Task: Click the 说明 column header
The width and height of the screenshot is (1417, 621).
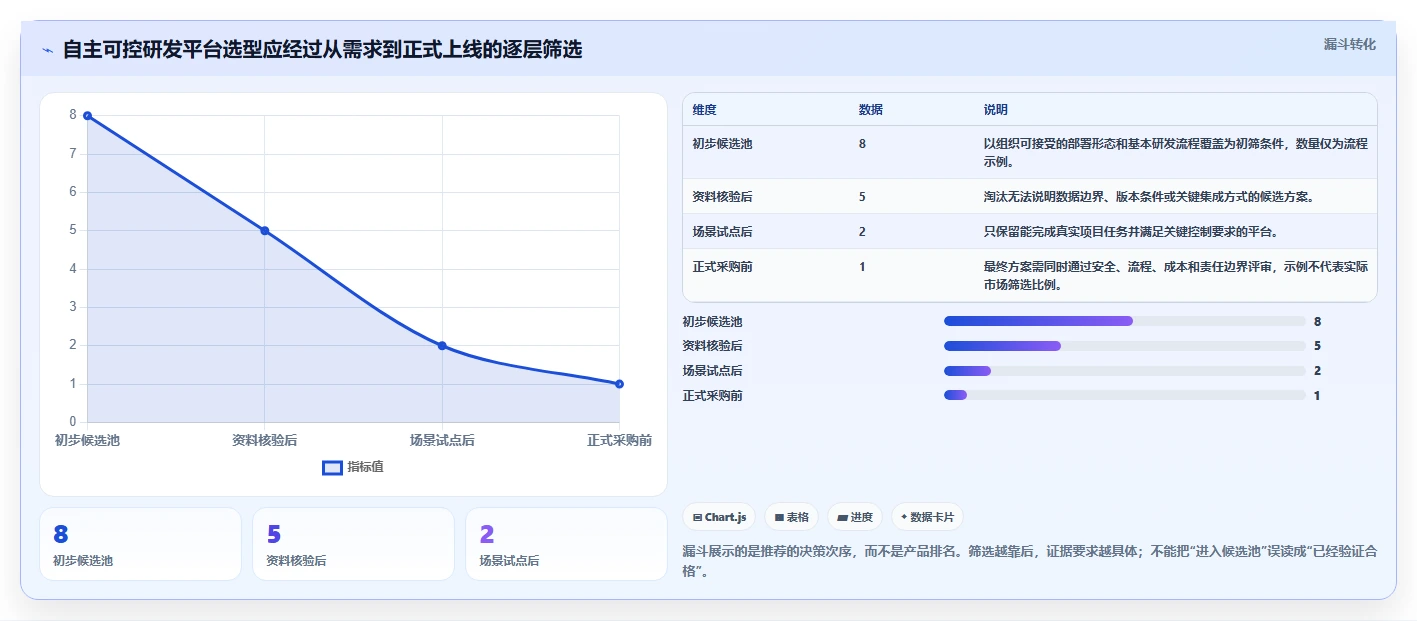Action: point(996,110)
